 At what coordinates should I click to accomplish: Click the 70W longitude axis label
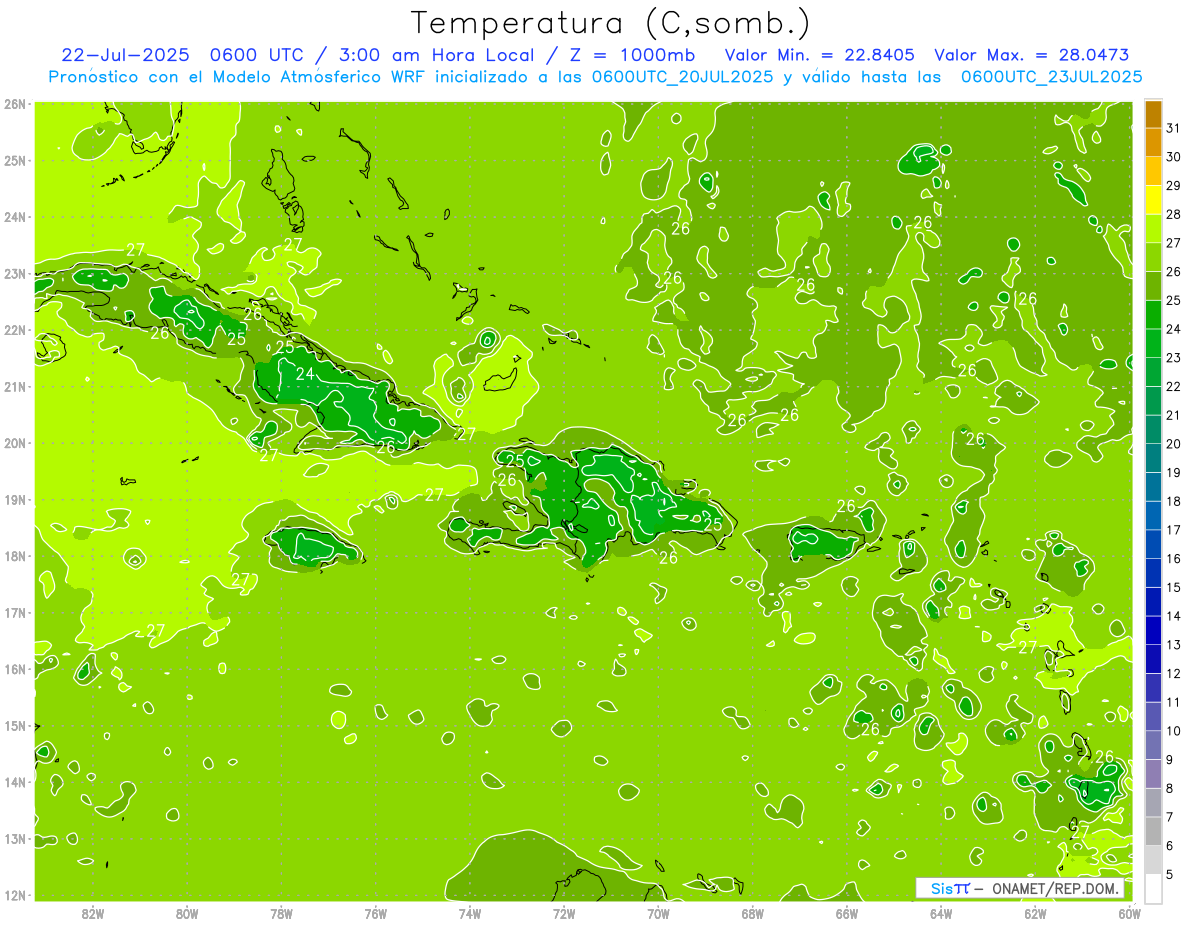[x=658, y=913]
